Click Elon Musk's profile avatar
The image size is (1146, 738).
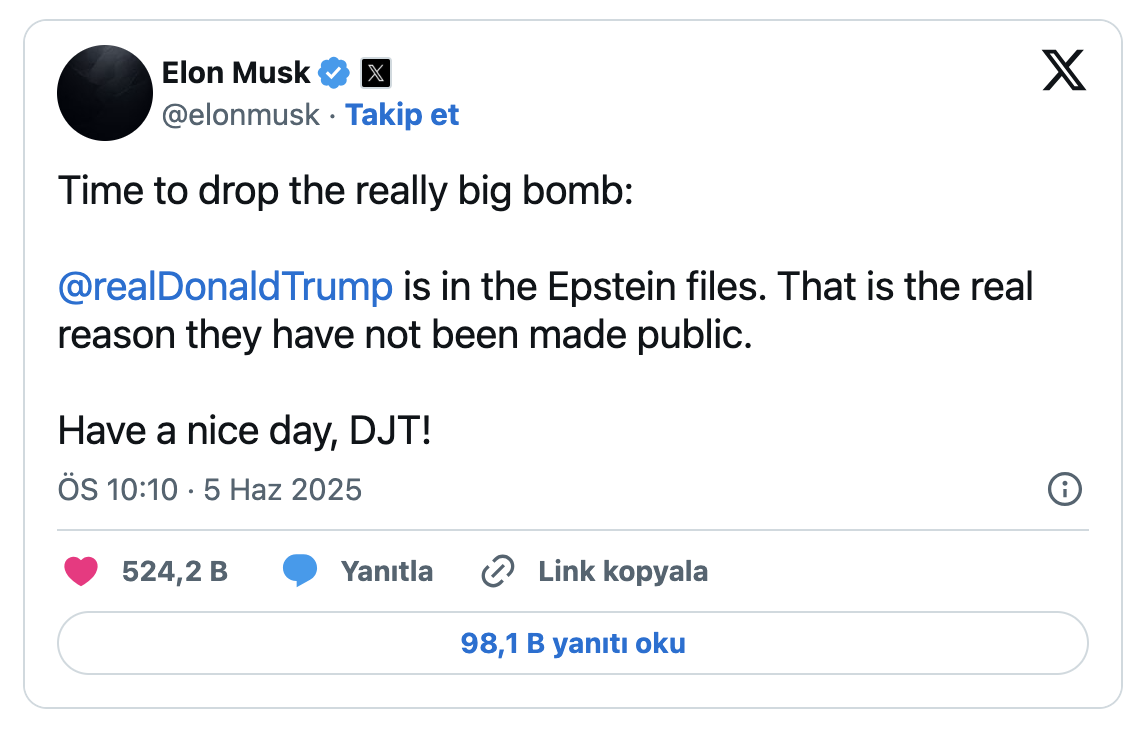point(105,93)
